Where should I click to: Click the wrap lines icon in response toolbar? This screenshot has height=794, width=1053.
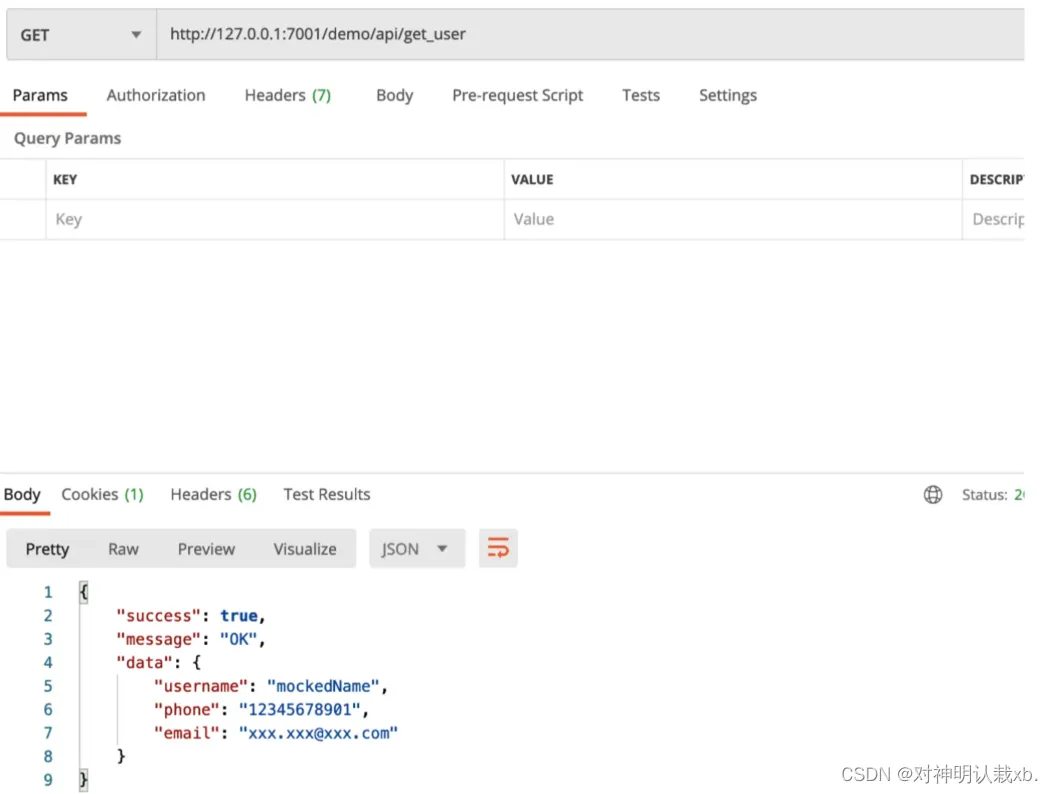(x=498, y=548)
